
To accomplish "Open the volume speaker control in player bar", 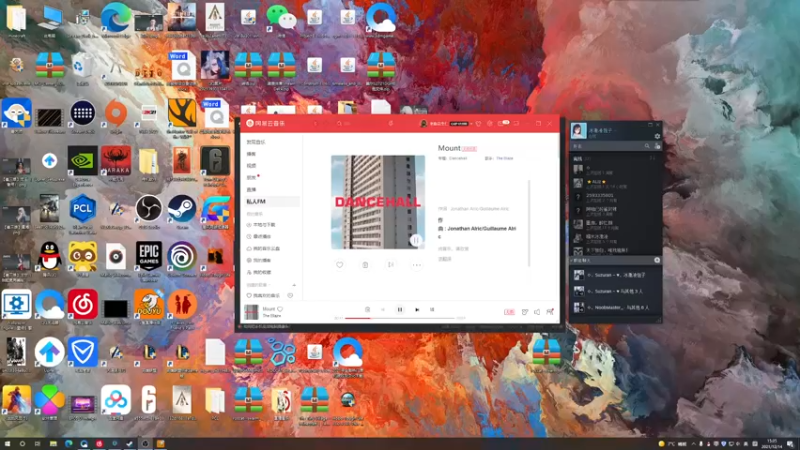I will (537, 312).
